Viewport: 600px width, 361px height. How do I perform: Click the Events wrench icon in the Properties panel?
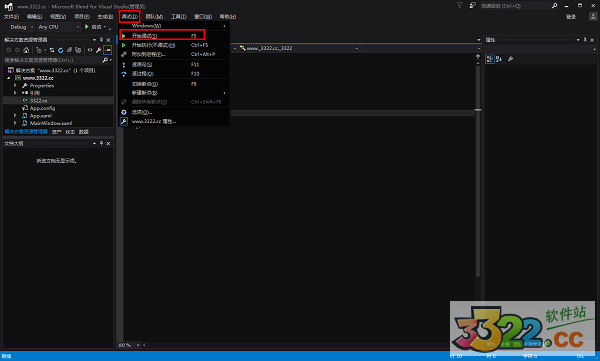(x=510, y=59)
